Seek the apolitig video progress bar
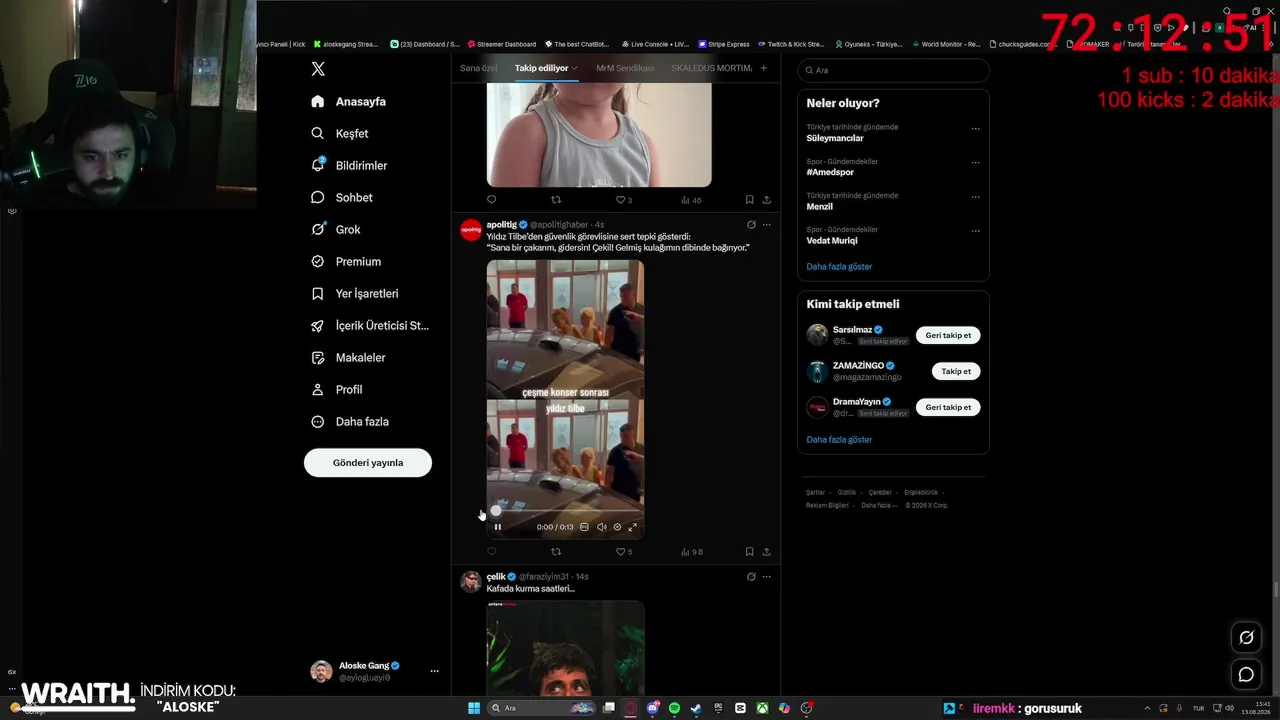1280x720 pixels. [x=565, y=510]
